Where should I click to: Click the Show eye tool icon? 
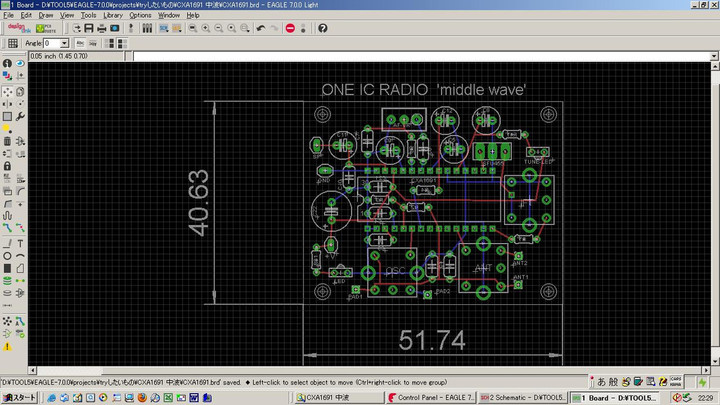(21, 63)
